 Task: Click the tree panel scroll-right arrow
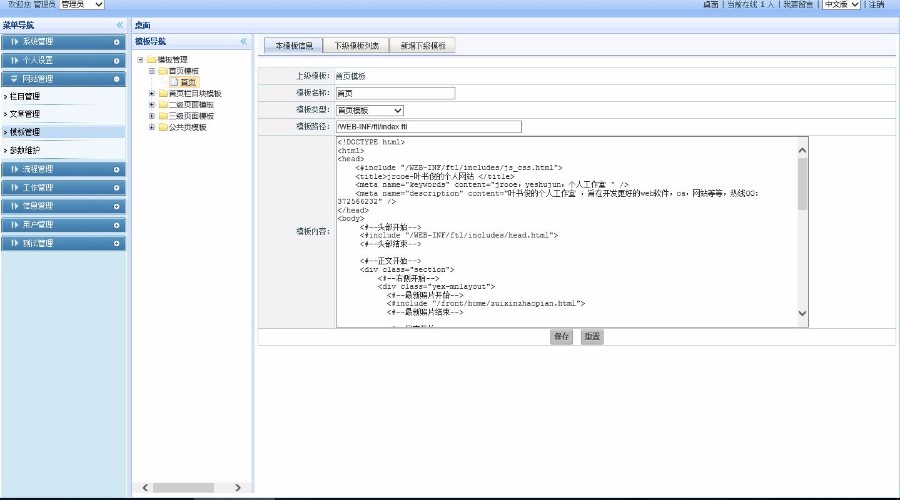[x=238, y=487]
